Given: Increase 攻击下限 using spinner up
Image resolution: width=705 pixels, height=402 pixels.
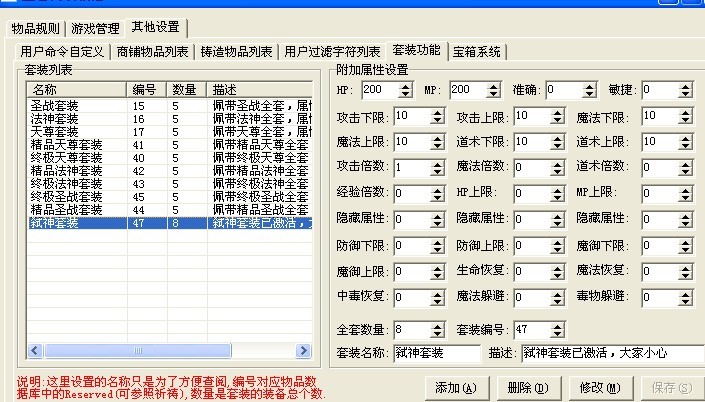Looking at the screenshot, I should (x=437, y=113).
